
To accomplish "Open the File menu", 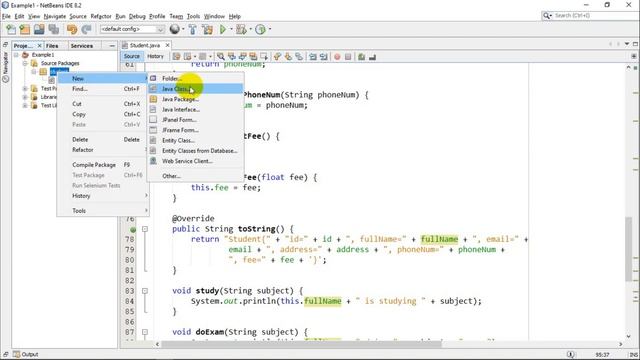I will coord(6,16).
